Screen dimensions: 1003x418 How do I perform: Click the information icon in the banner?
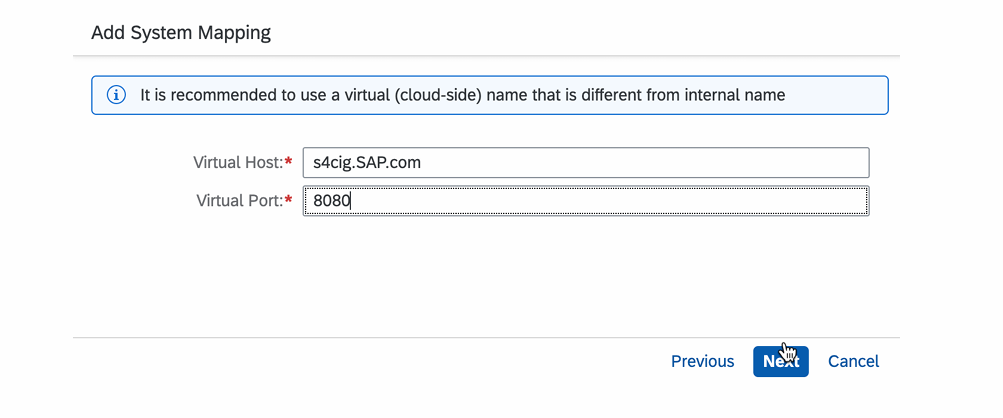116,96
